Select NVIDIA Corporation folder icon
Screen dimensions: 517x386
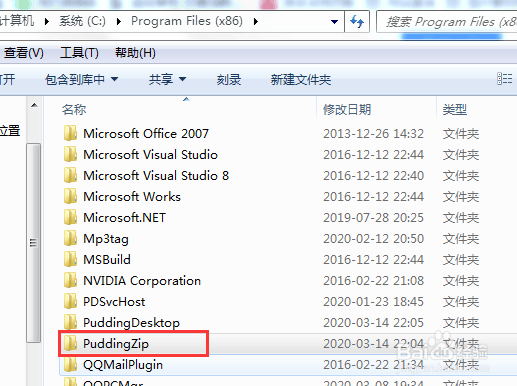click(70, 280)
